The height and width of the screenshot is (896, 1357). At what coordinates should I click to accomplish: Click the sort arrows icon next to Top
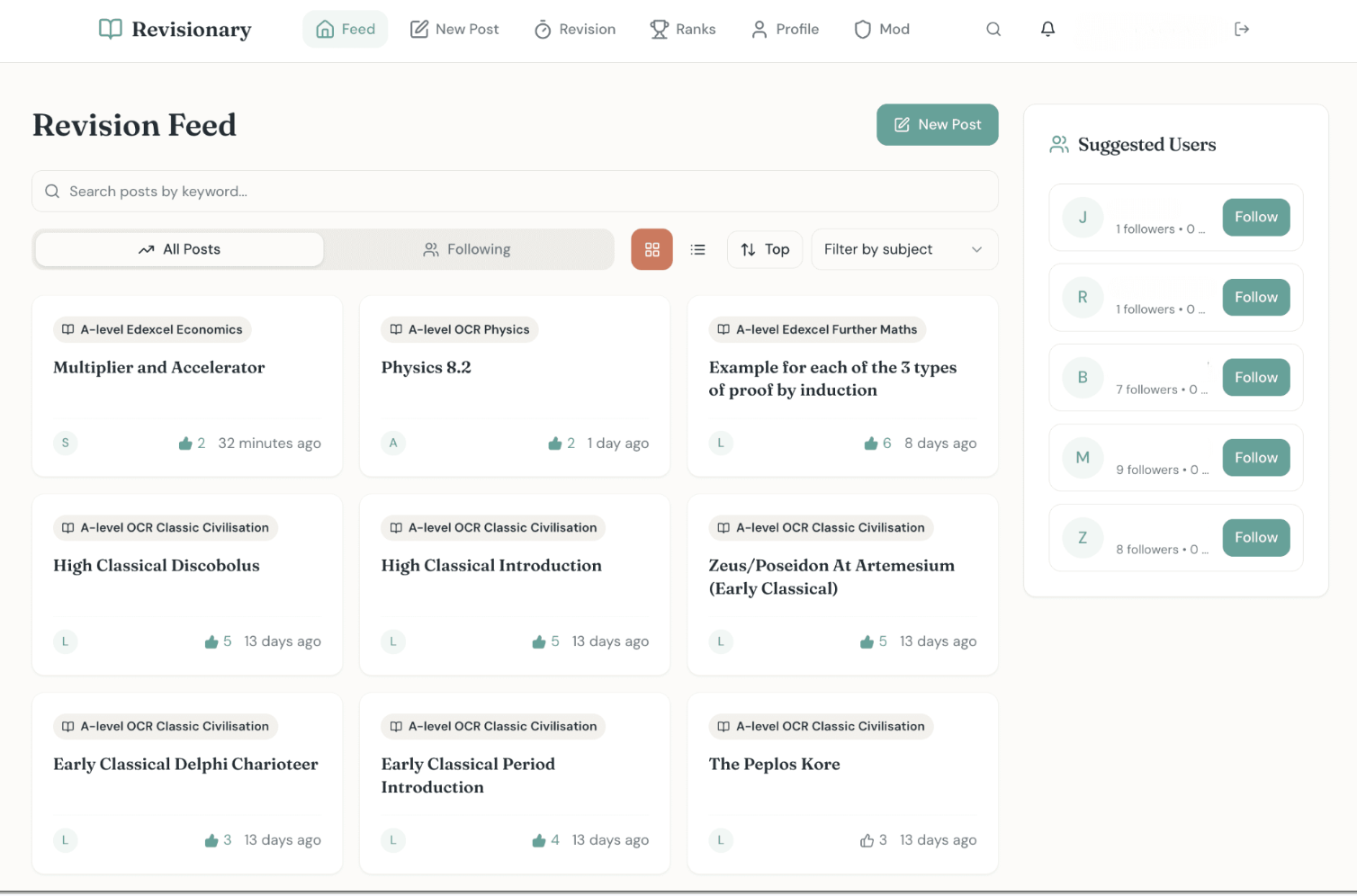pos(748,249)
